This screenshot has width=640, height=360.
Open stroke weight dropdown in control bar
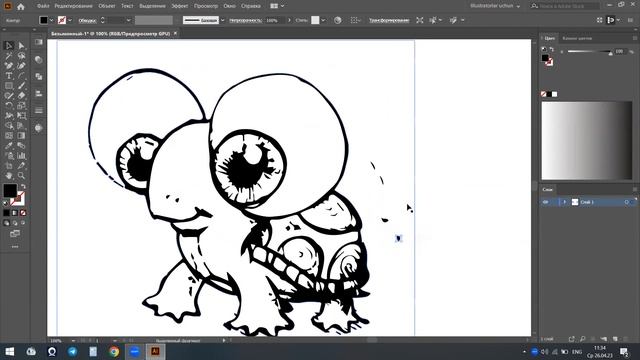point(128,20)
